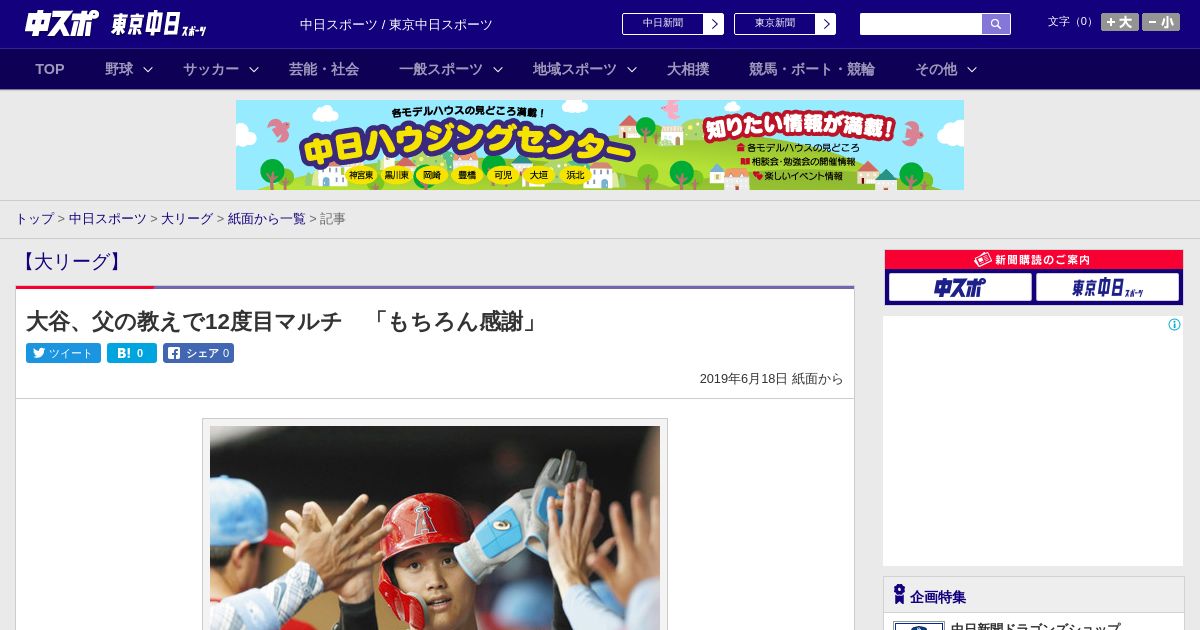Go to TOP in navigation bar
Image resolution: width=1200 pixels, height=630 pixels.
50,69
